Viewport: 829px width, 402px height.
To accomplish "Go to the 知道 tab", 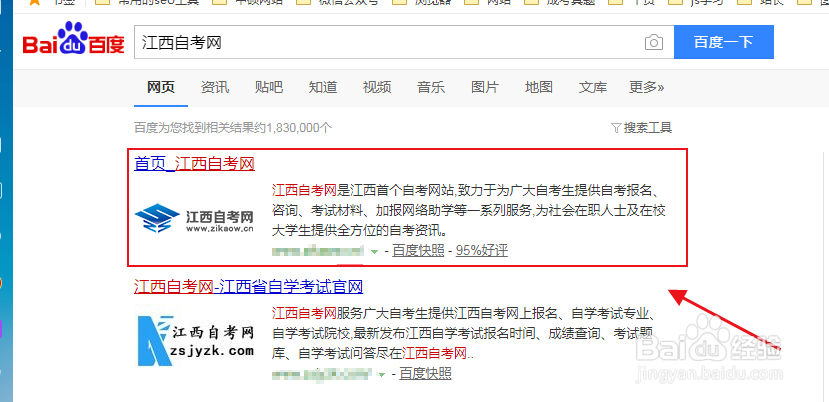I will coord(323,87).
